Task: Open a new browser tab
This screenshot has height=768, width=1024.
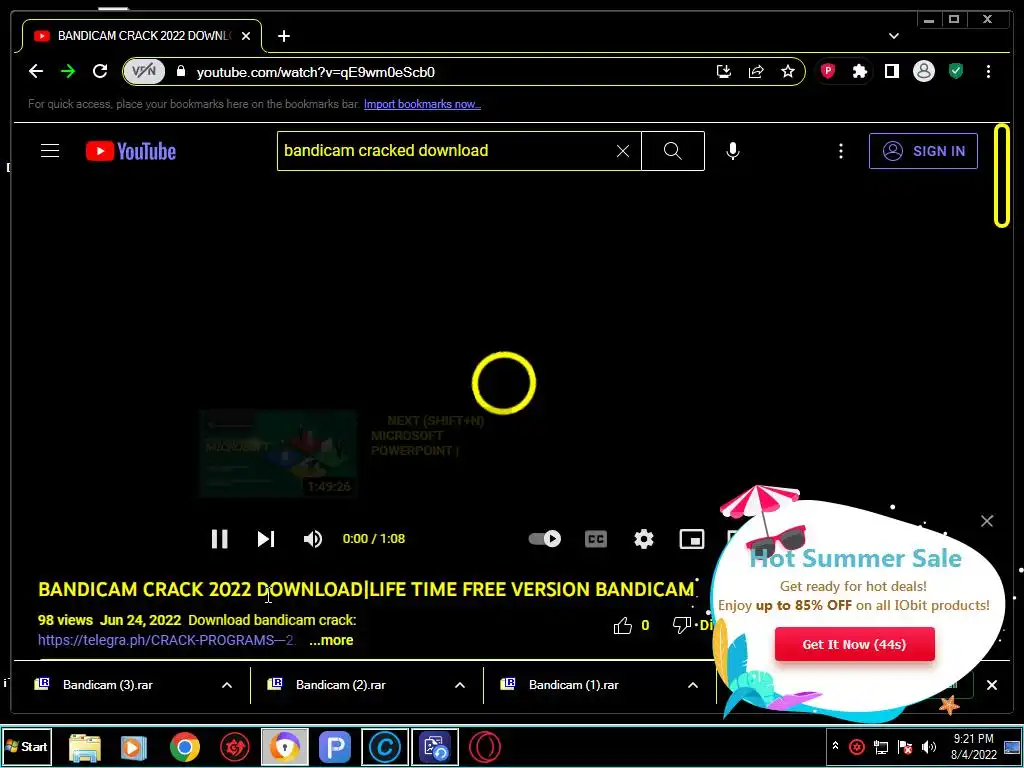Action: pyautogui.click(x=283, y=36)
